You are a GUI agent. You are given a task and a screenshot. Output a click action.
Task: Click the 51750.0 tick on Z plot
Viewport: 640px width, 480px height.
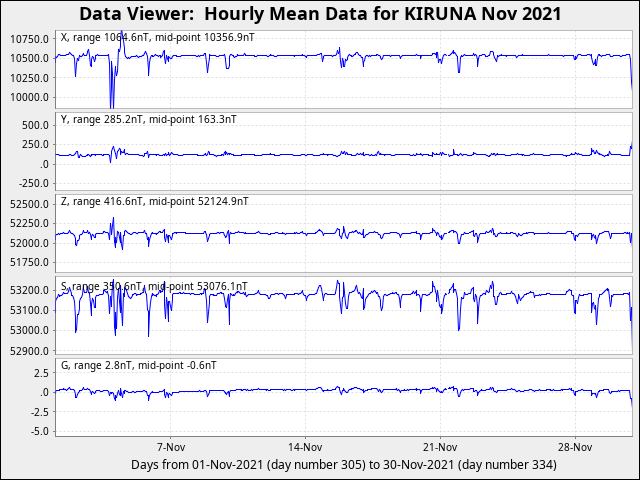[x=28, y=262]
